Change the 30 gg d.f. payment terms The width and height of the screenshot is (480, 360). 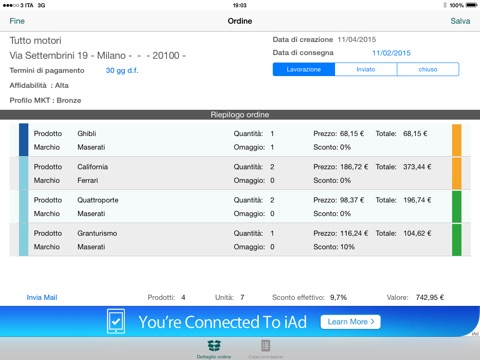(122, 70)
